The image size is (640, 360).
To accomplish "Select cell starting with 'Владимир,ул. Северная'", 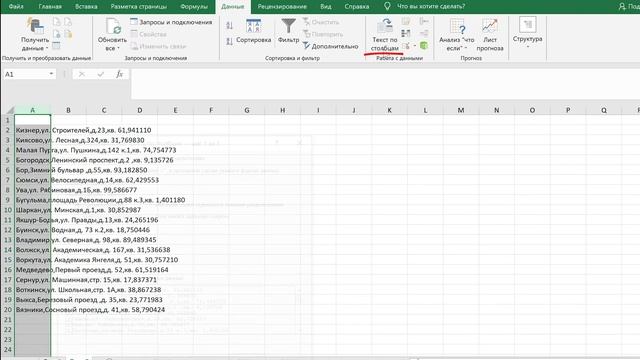I will (x=33, y=240).
